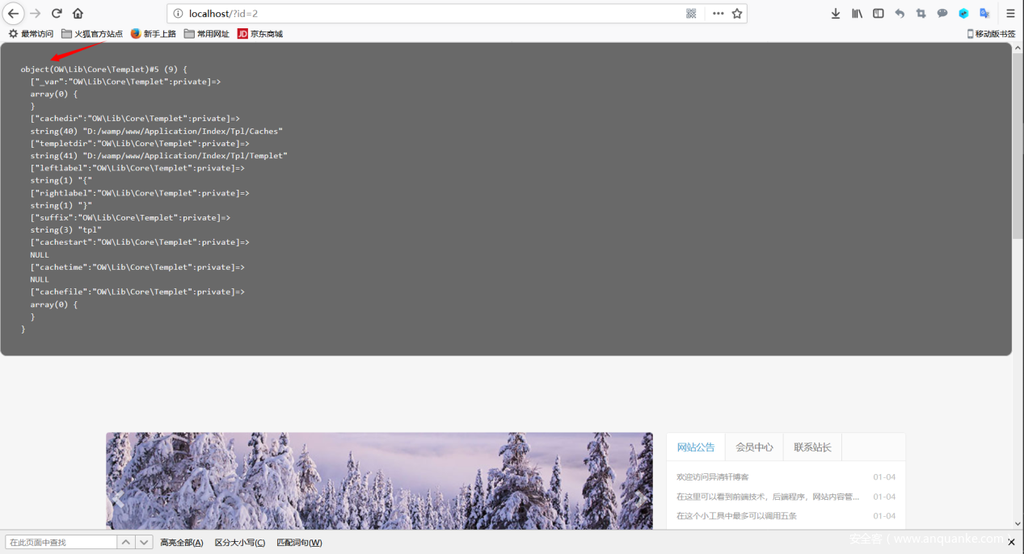Click the ["suffix"] property line
Screen dimensions: 1024x554
[130, 218]
